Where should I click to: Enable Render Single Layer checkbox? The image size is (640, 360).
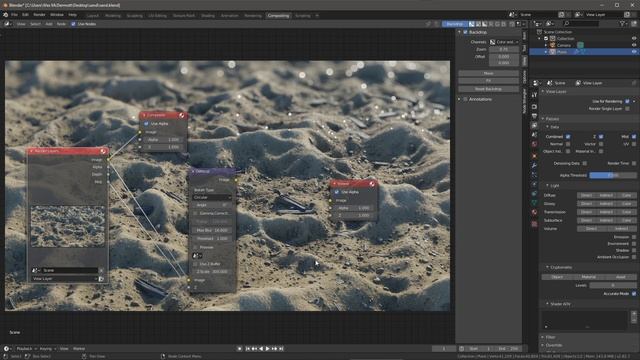pos(627,109)
